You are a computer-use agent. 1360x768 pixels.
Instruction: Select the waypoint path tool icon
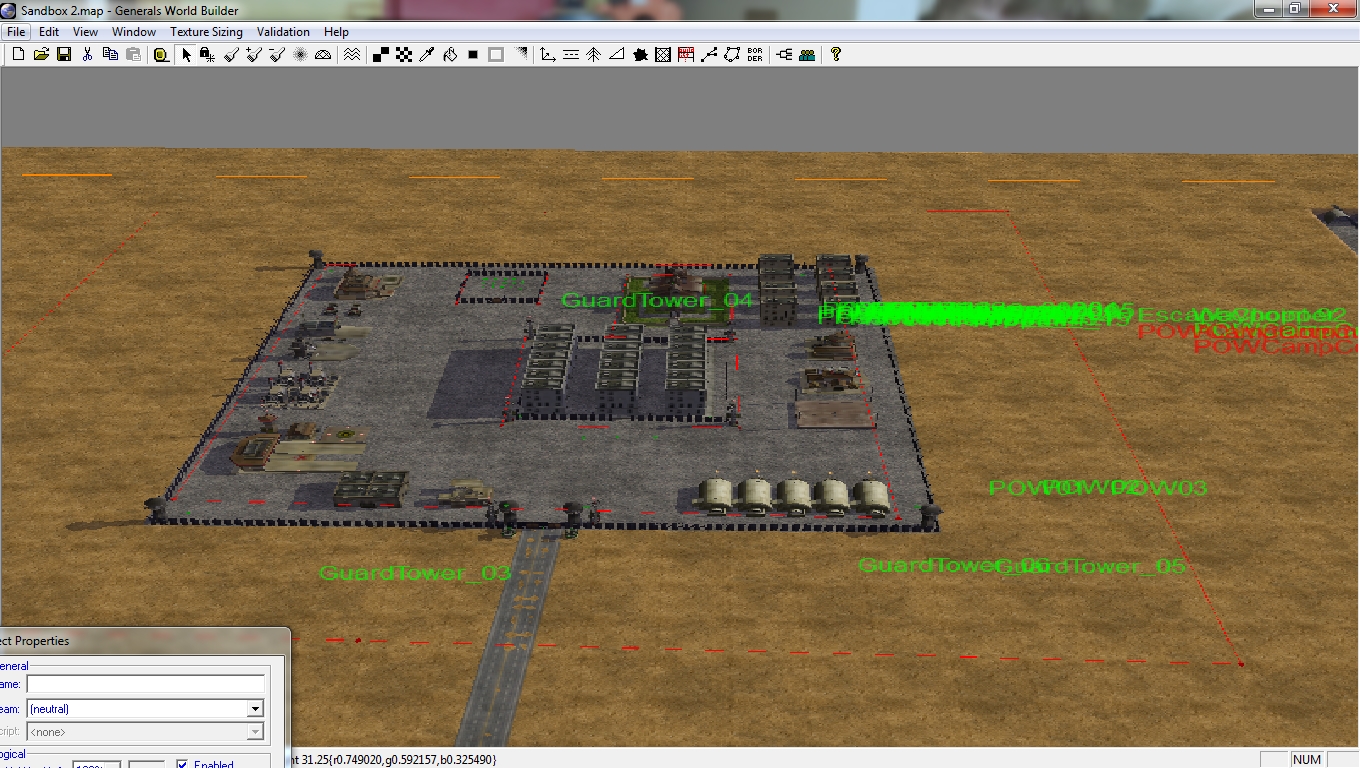pyautogui.click(x=709, y=55)
